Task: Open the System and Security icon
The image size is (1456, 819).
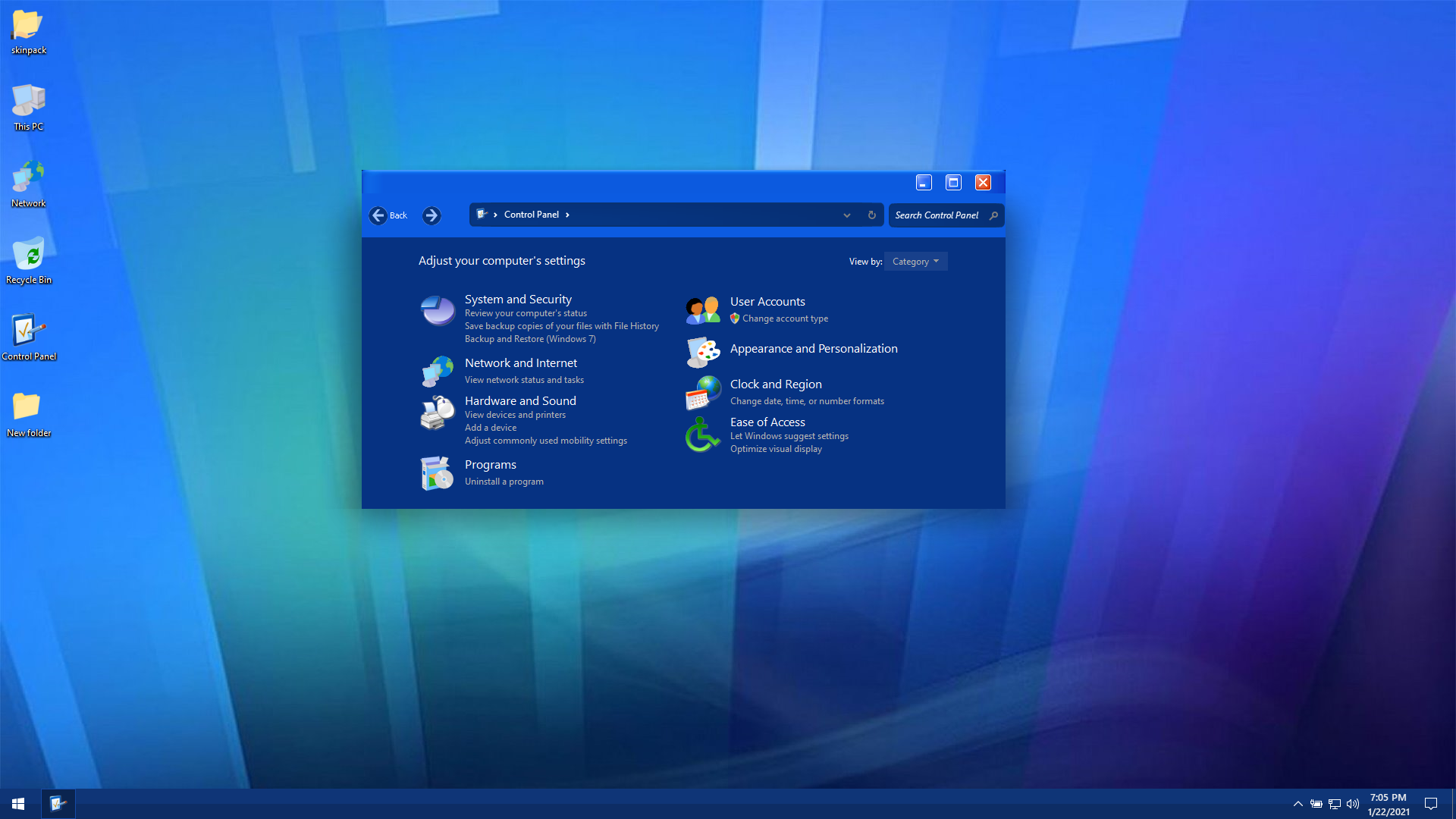Action: pyautogui.click(x=438, y=310)
